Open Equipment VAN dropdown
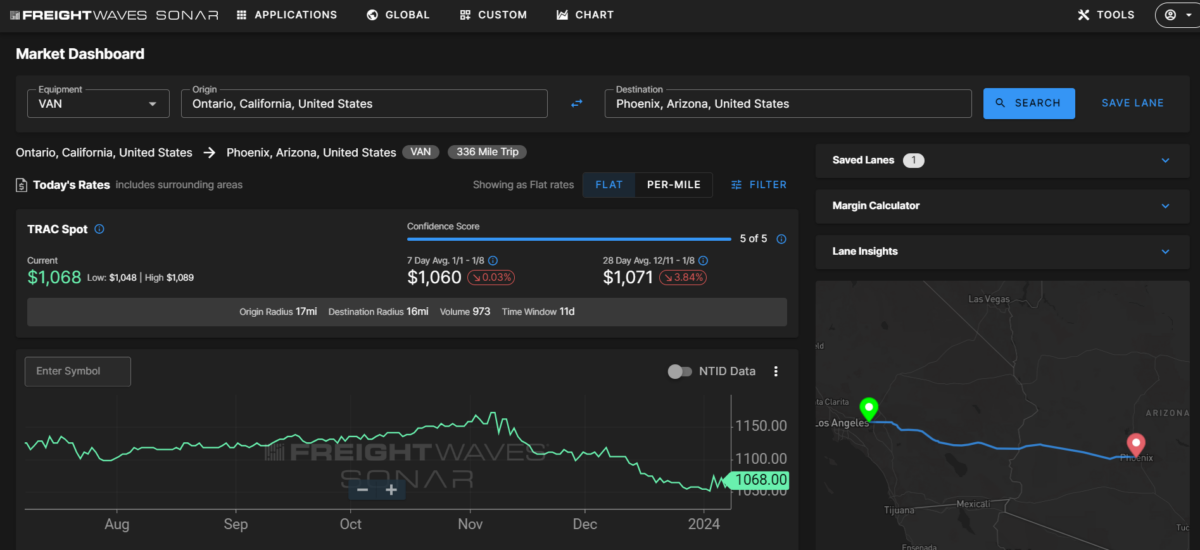 pyautogui.click(x=98, y=104)
